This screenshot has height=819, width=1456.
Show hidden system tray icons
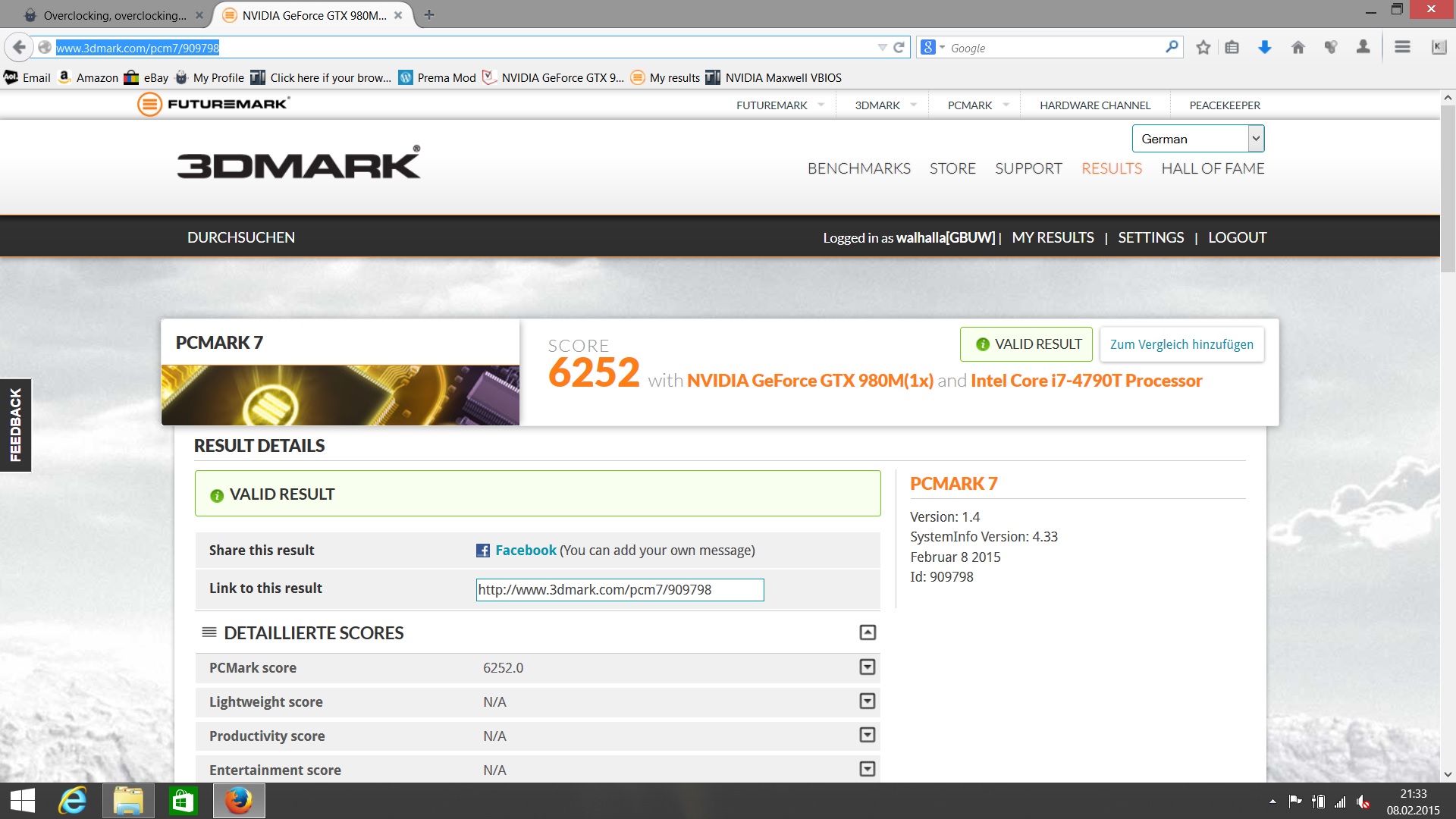click(1272, 802)
